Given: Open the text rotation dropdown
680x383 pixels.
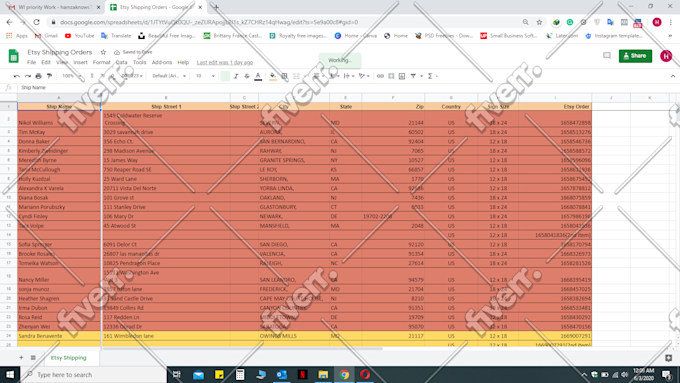Looking at the screenshot, I should tap(364, 76).
